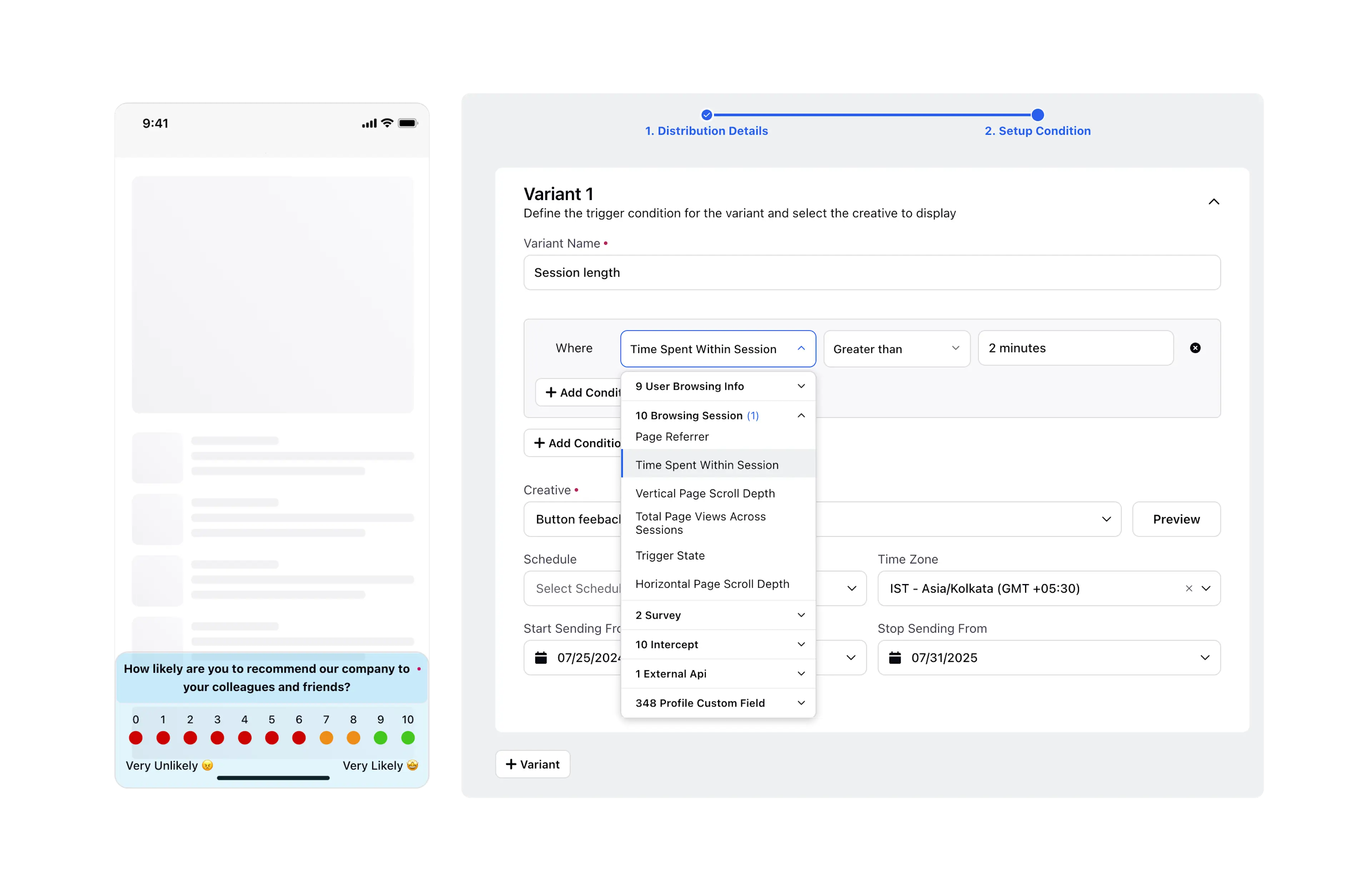1372x891 pixels.
Task: Choose Vertical Page Scroll Depth option
Action: (x=705, y=493)
